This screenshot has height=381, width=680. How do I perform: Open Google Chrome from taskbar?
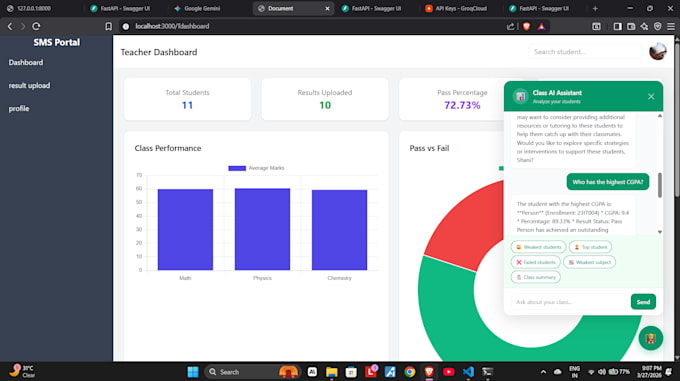pos(410,372)
